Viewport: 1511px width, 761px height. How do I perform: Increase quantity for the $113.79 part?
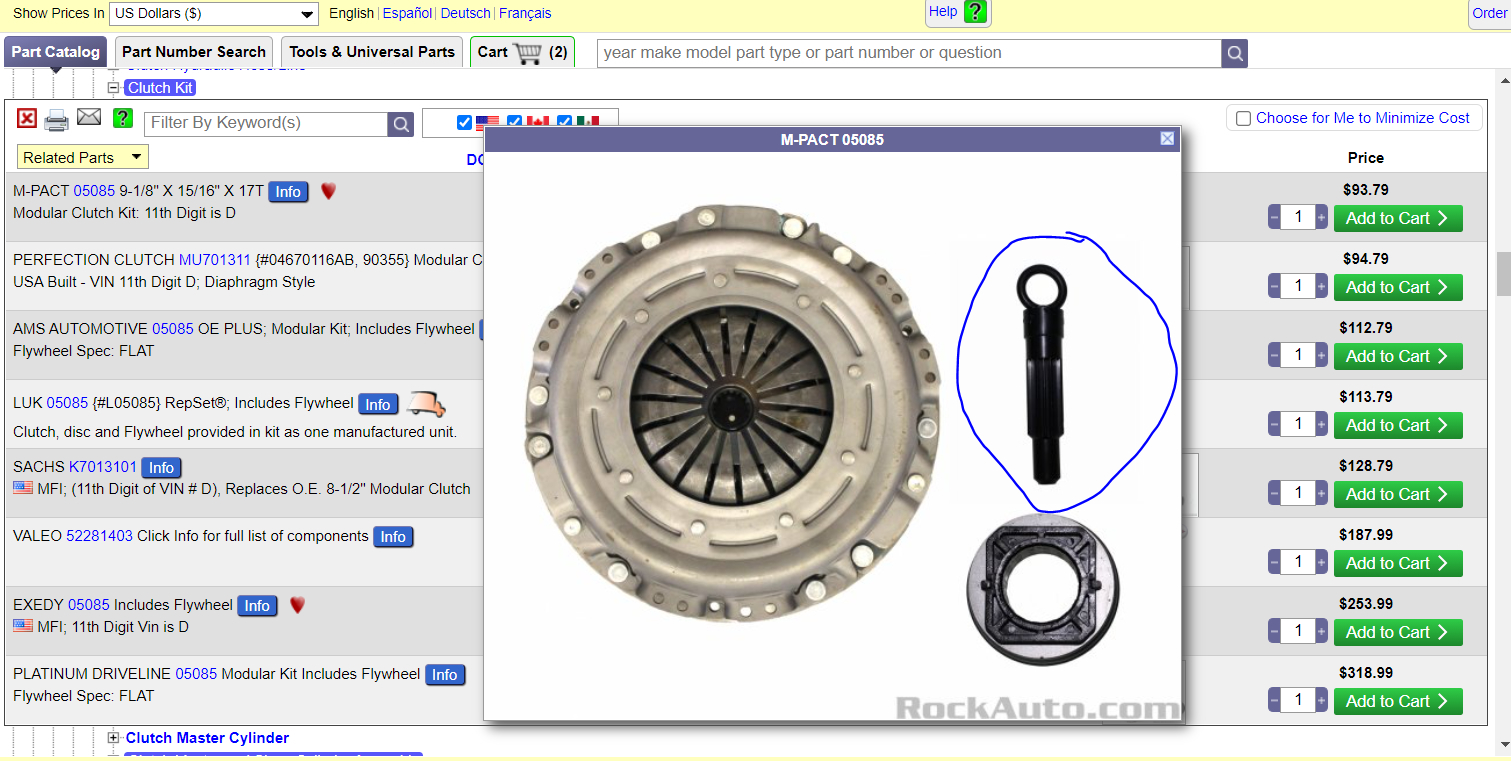pyautogui.click(x=1322, y=425)
